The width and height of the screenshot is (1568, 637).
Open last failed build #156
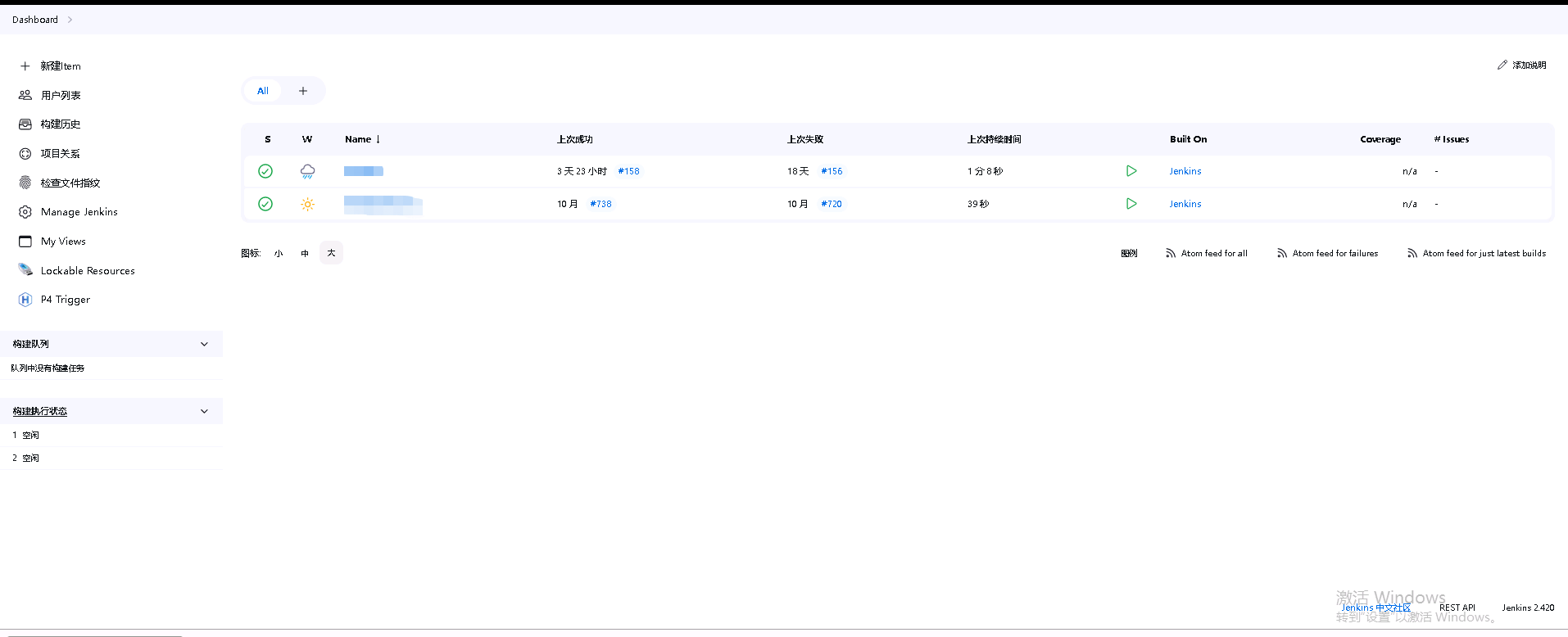click(x=832, y=171)
